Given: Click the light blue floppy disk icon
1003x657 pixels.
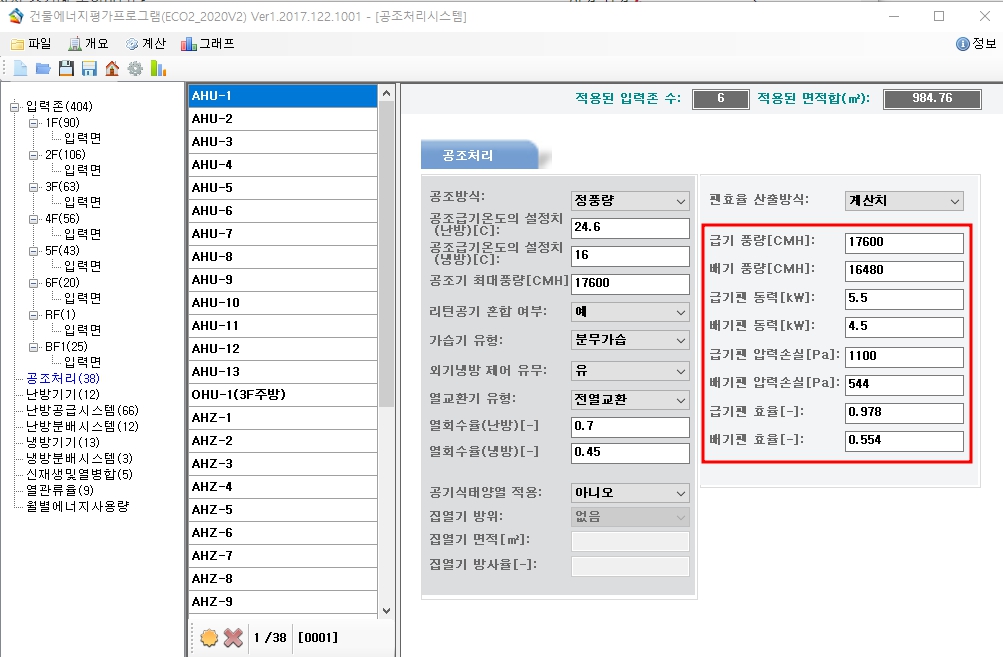Looking at the screenshot, I should [x=89, y=68].
